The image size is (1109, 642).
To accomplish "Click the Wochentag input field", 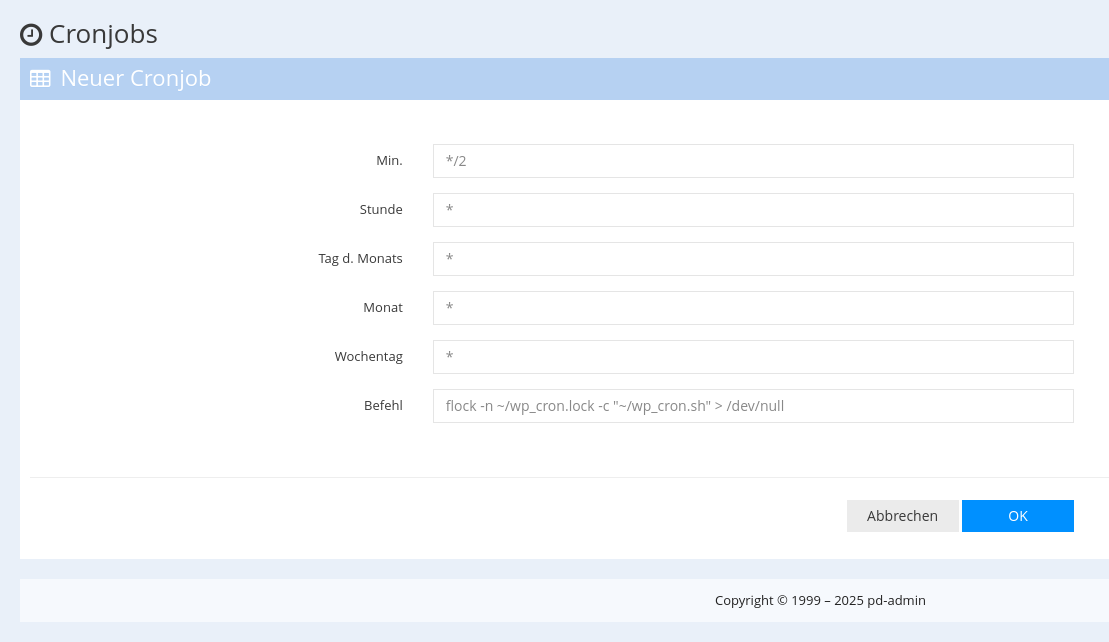I will (753, 356).
